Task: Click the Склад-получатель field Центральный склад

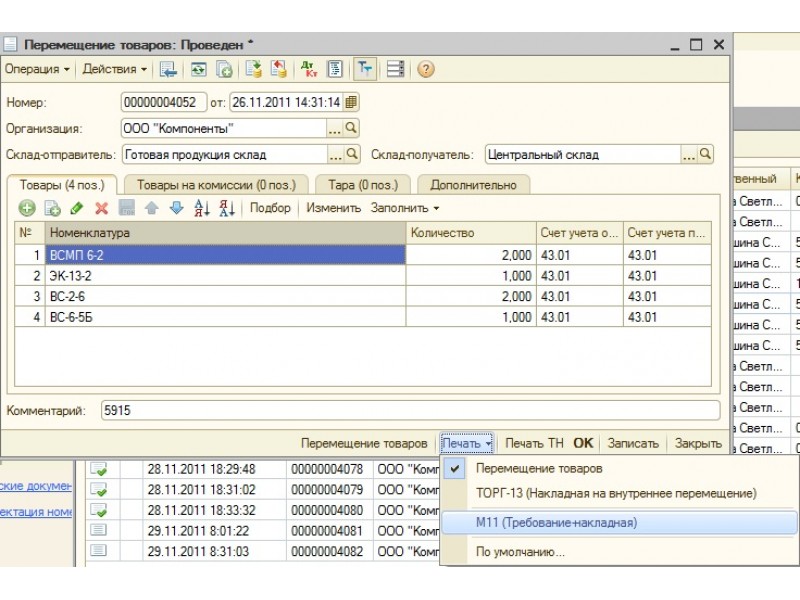Action: point(583,155)
